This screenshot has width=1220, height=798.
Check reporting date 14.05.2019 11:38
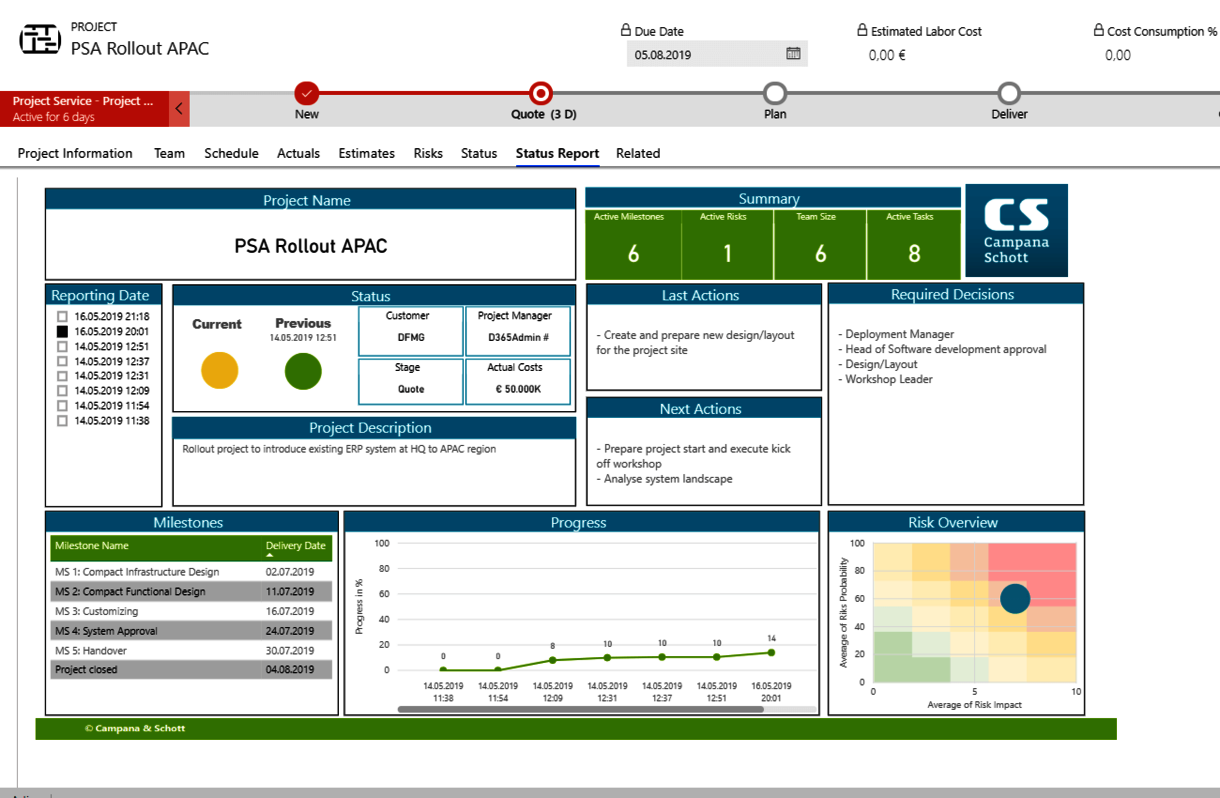click(62, 421)
